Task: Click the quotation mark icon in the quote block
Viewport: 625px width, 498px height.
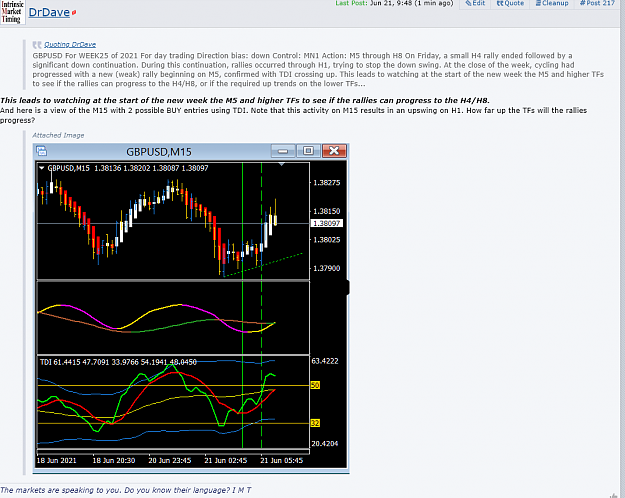Action: point(37,45)
